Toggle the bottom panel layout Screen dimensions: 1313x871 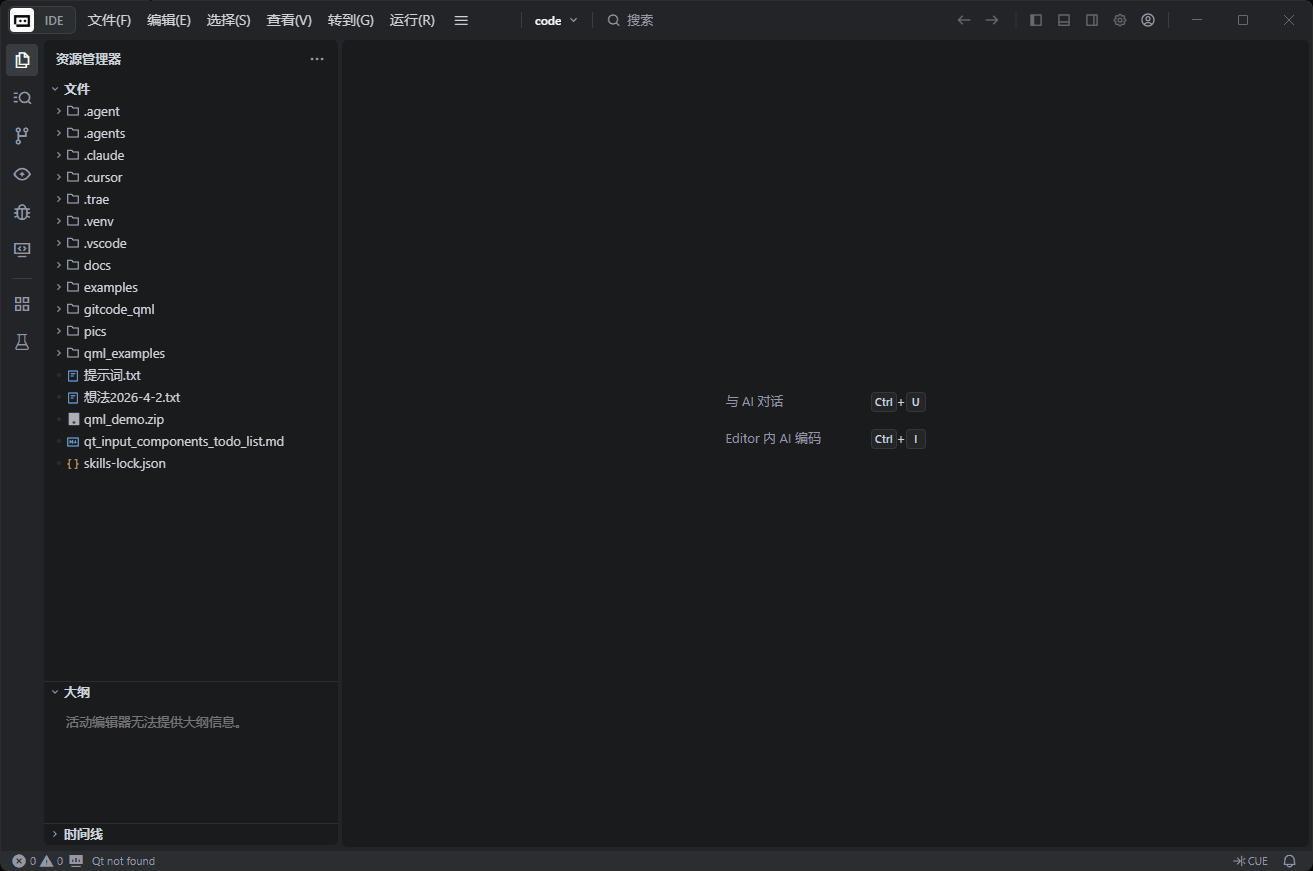click(1064, 20)
